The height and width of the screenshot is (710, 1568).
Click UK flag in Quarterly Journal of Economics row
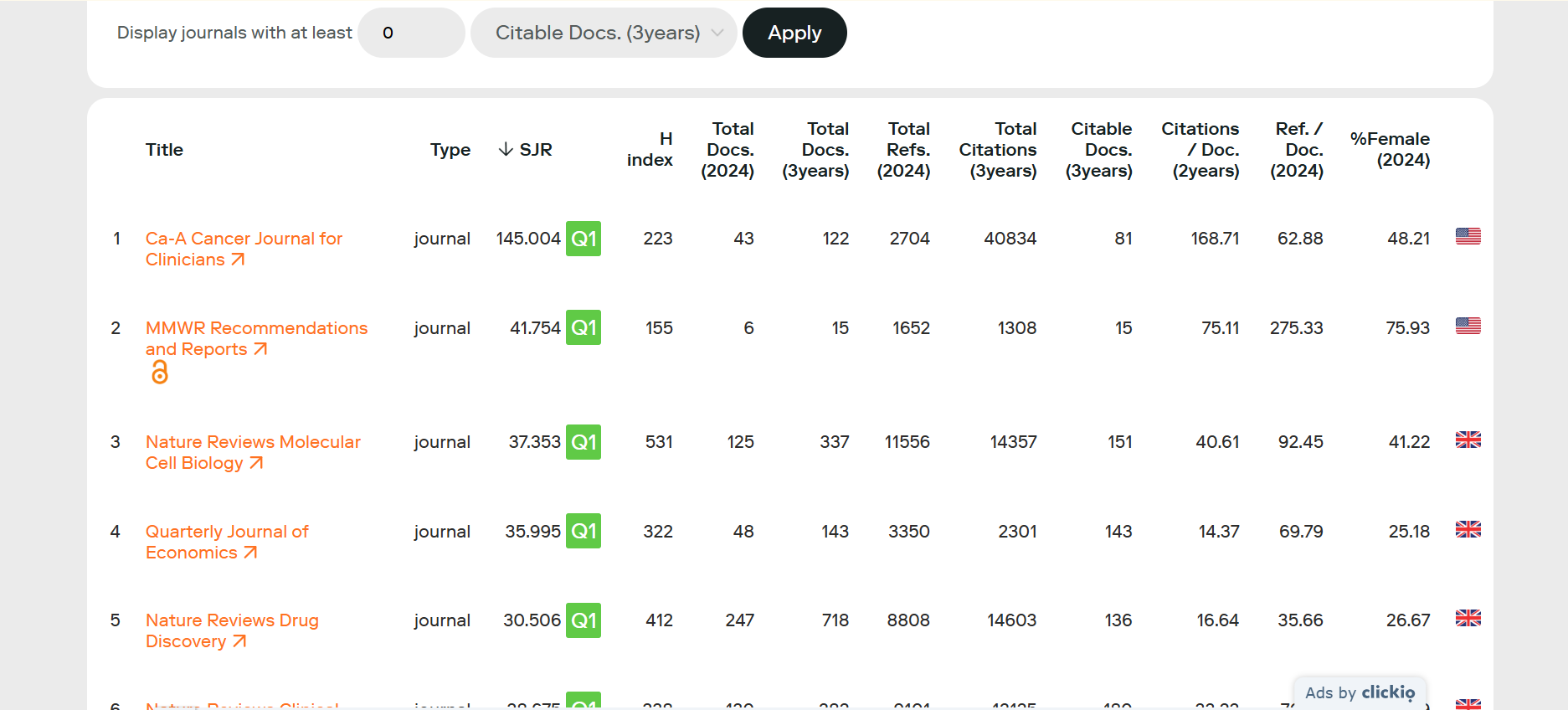(1468, 530)
